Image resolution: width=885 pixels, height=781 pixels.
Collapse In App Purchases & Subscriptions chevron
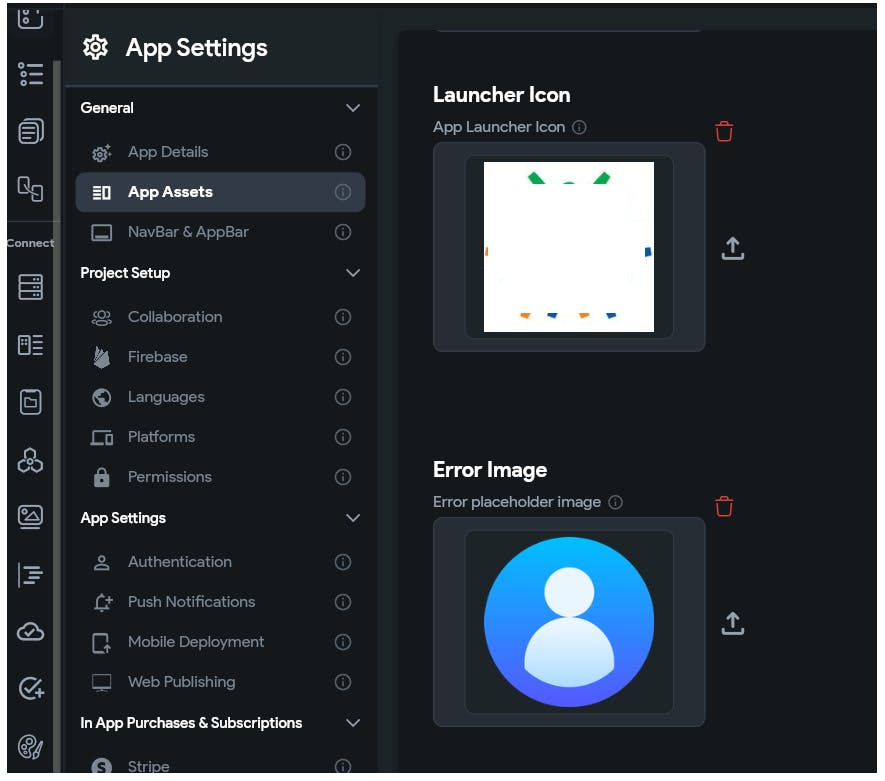tap(353, 723)
